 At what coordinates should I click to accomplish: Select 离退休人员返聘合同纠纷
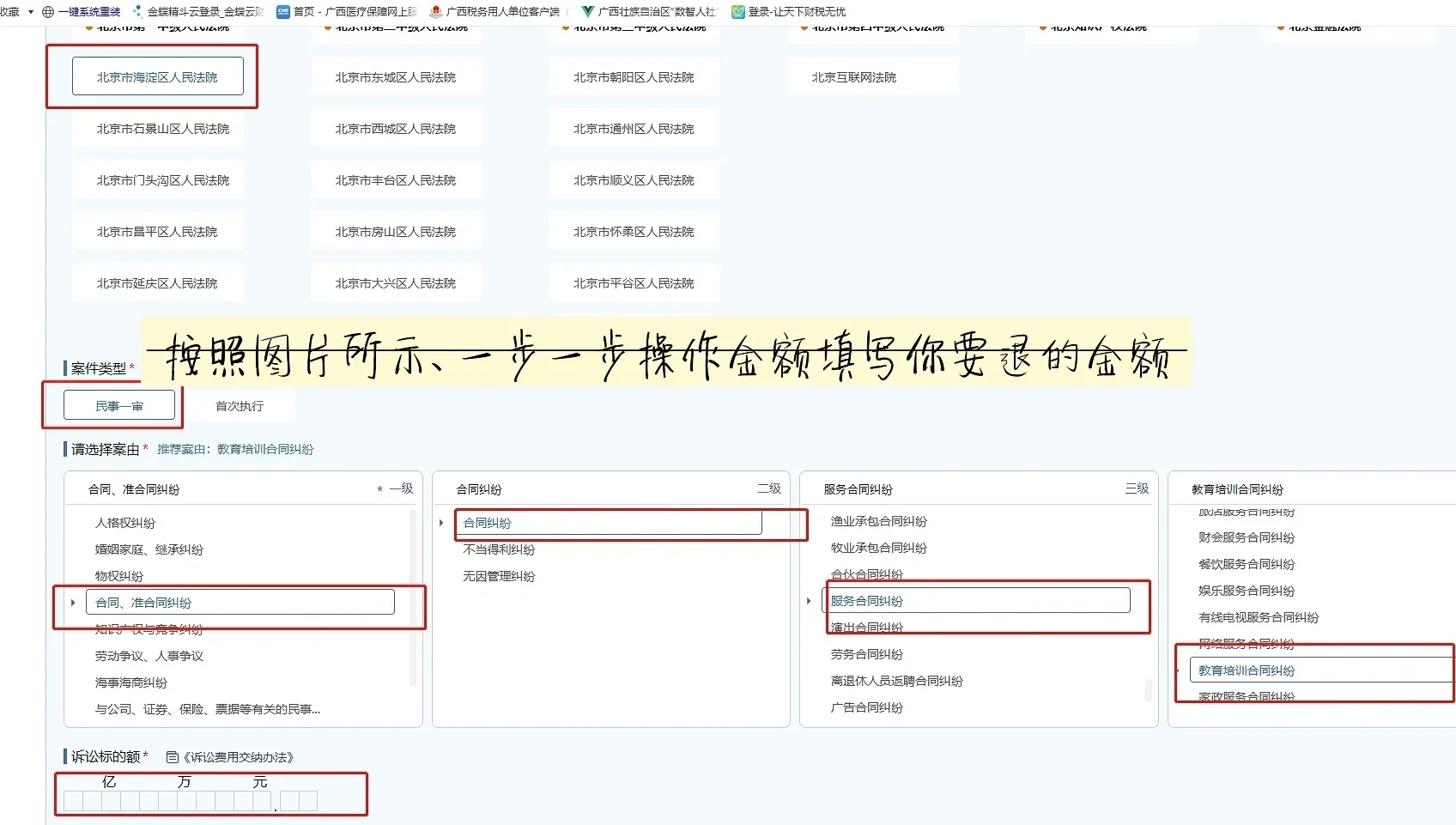(897, 681)
